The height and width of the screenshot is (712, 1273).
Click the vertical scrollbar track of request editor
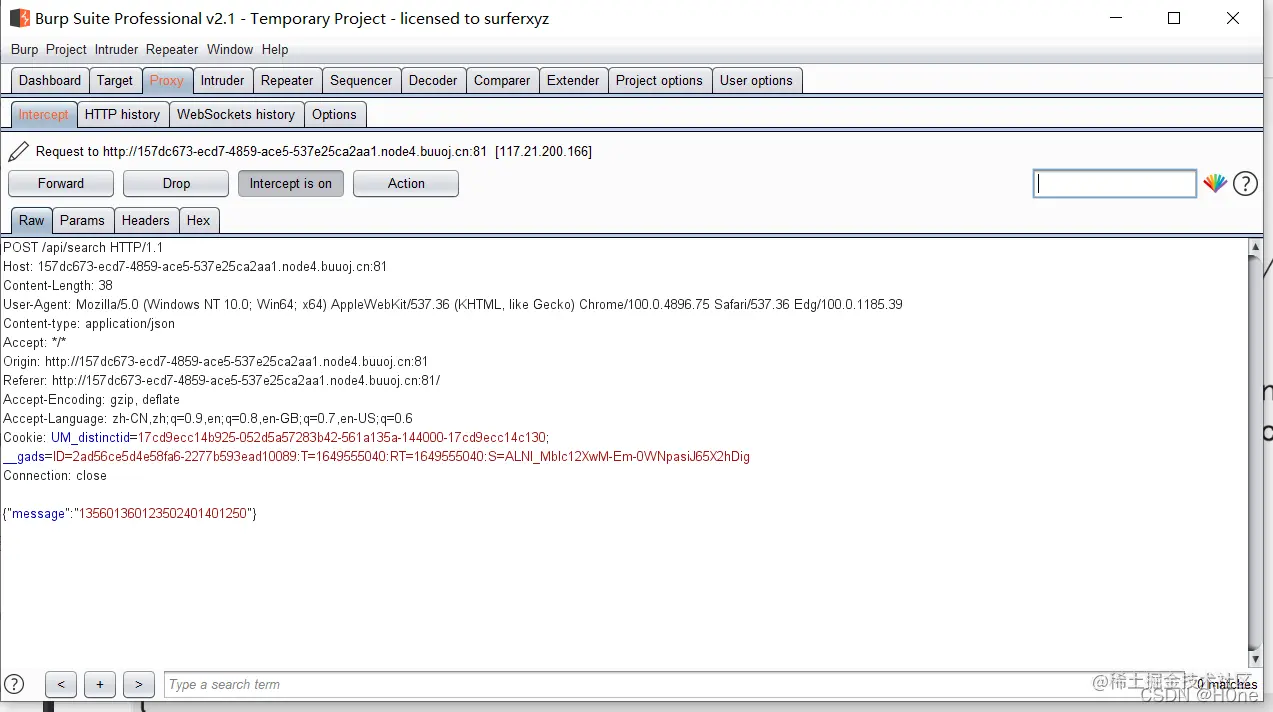(1255, 452)
